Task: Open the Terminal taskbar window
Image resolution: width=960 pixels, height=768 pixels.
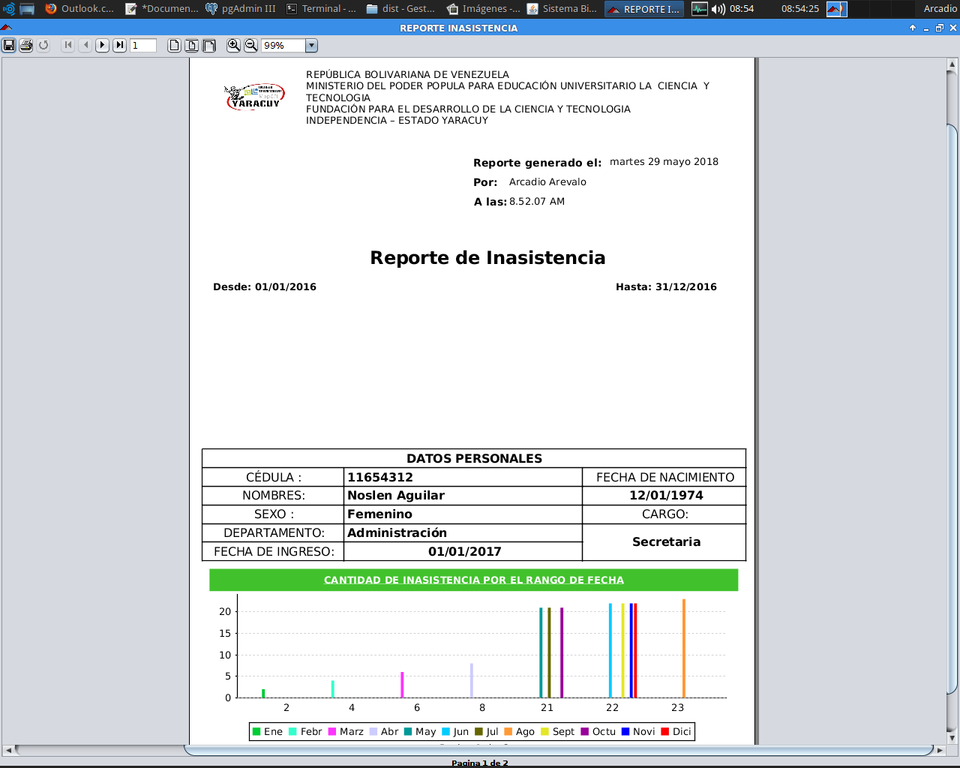Action: [321, 9]
